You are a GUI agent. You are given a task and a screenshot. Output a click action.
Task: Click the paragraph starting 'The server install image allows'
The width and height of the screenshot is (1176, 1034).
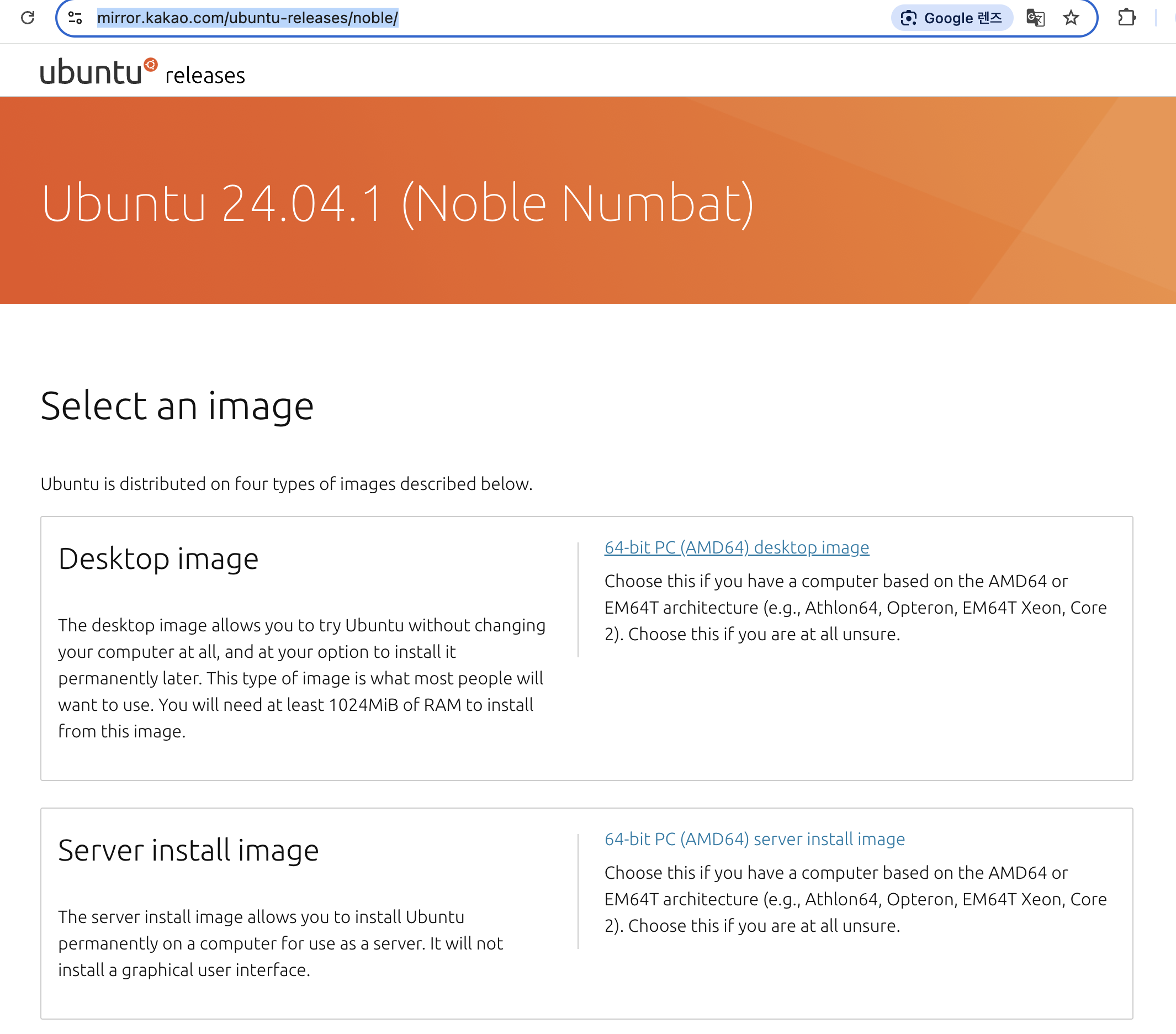point(281,943)
